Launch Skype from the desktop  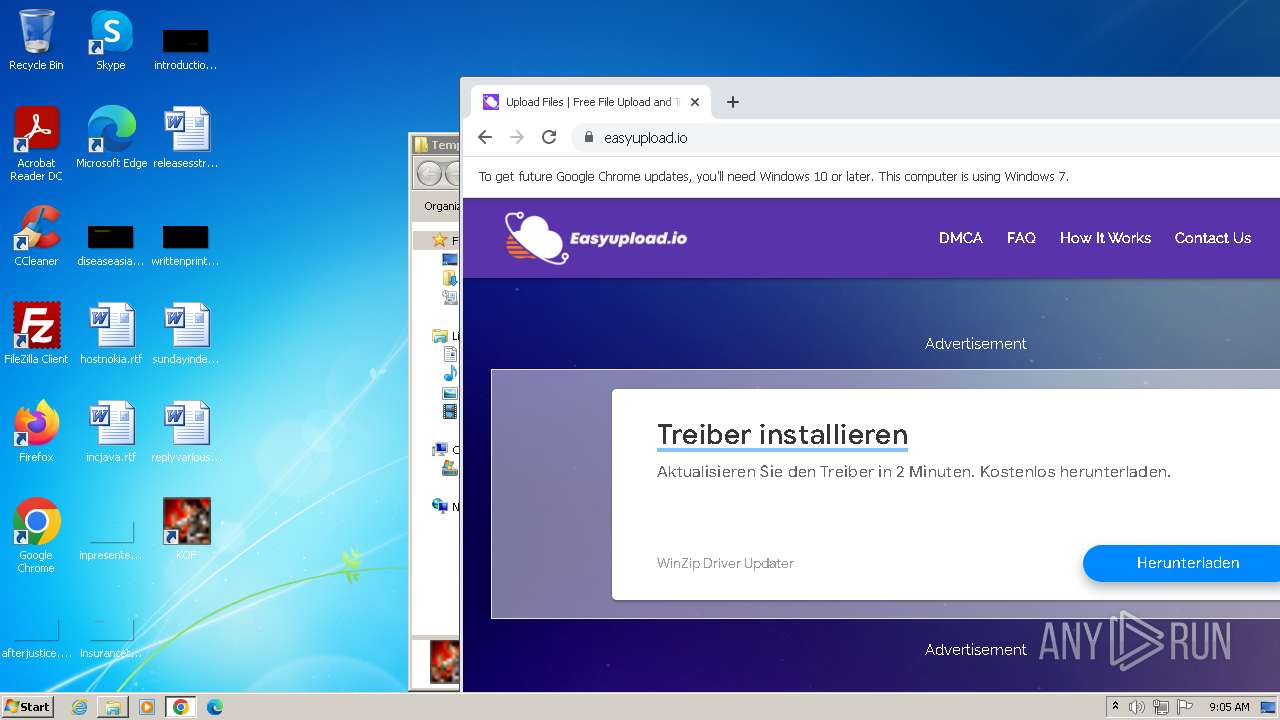tap(110, 40)
